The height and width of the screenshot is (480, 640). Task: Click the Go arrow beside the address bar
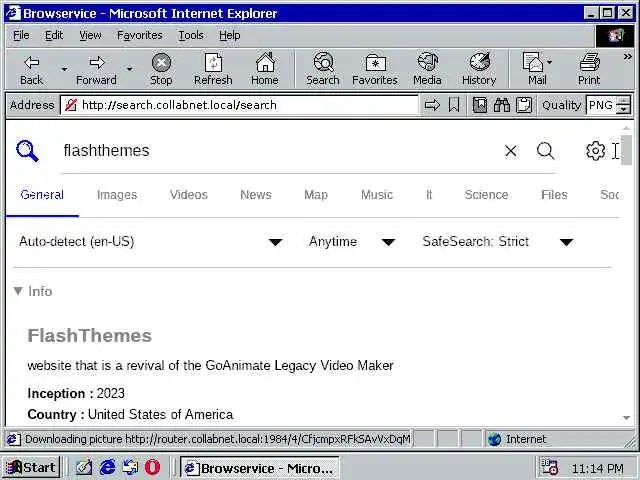click(432, 105)
